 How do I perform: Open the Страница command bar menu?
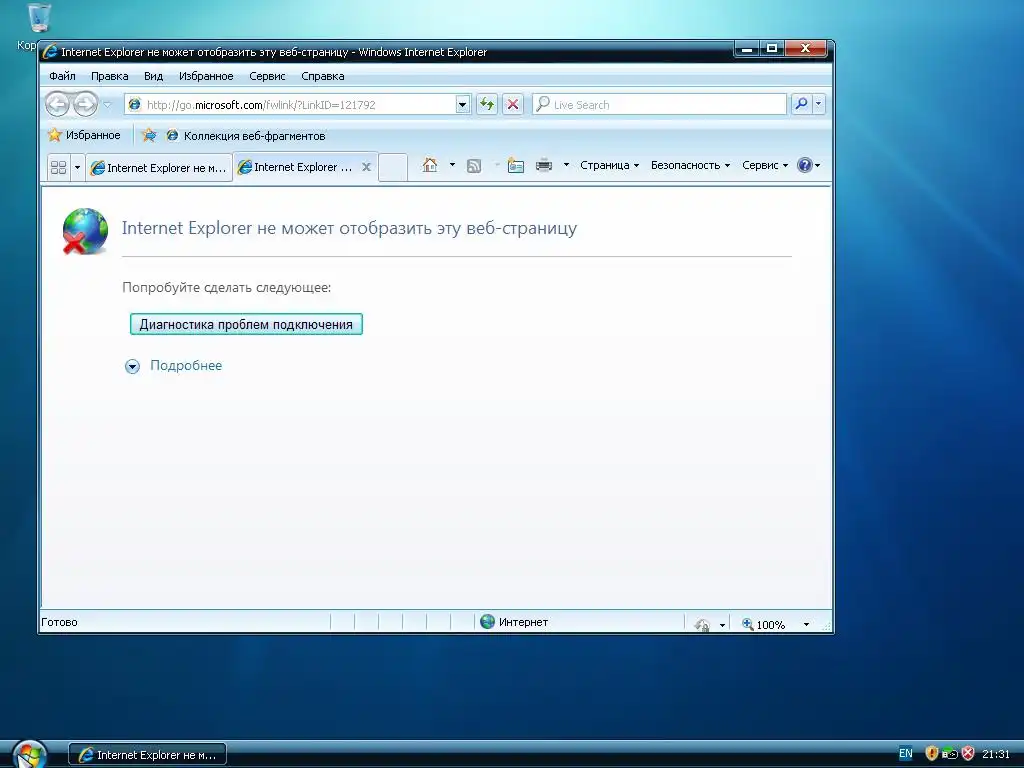coord(609,165)
